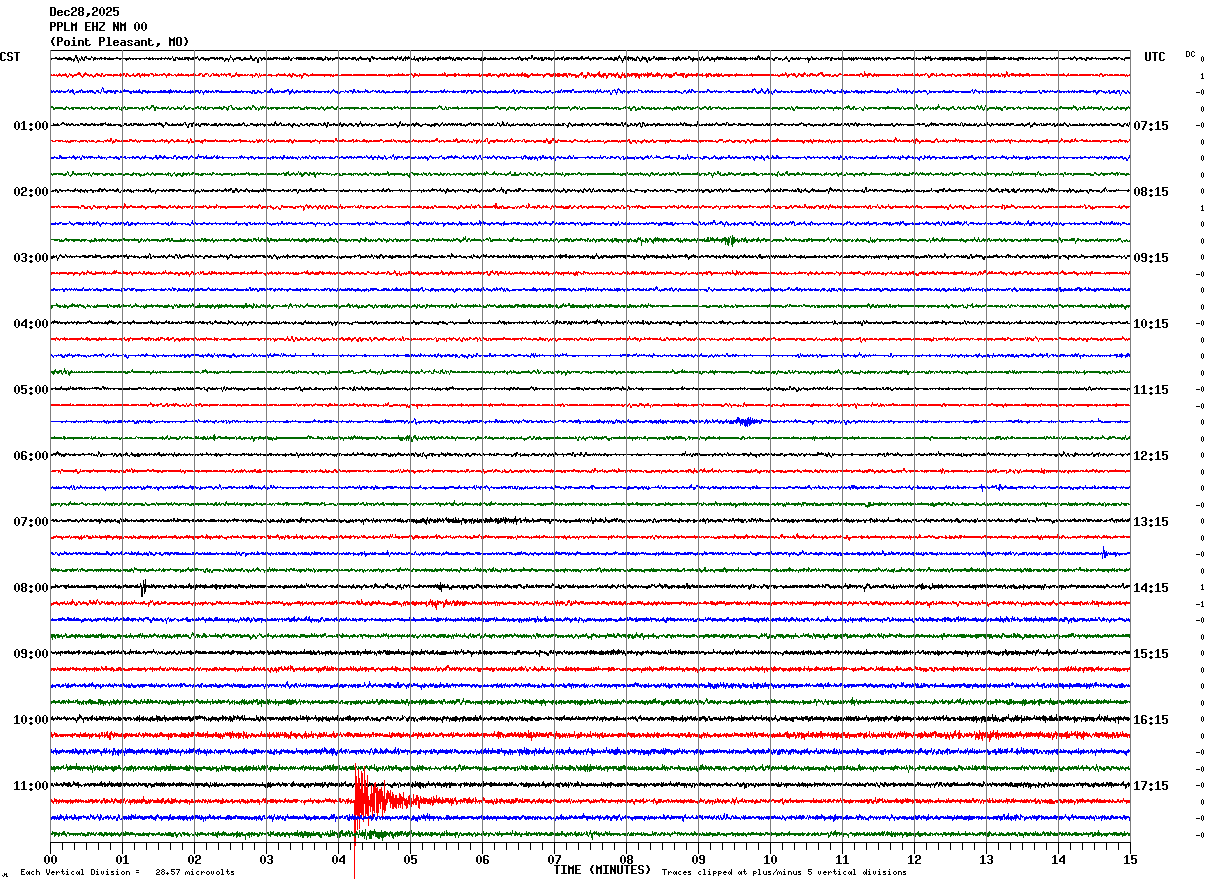Click the 14:15 UTC time label
Viewport: 1210px width, 886px height.
[1150, 588]
